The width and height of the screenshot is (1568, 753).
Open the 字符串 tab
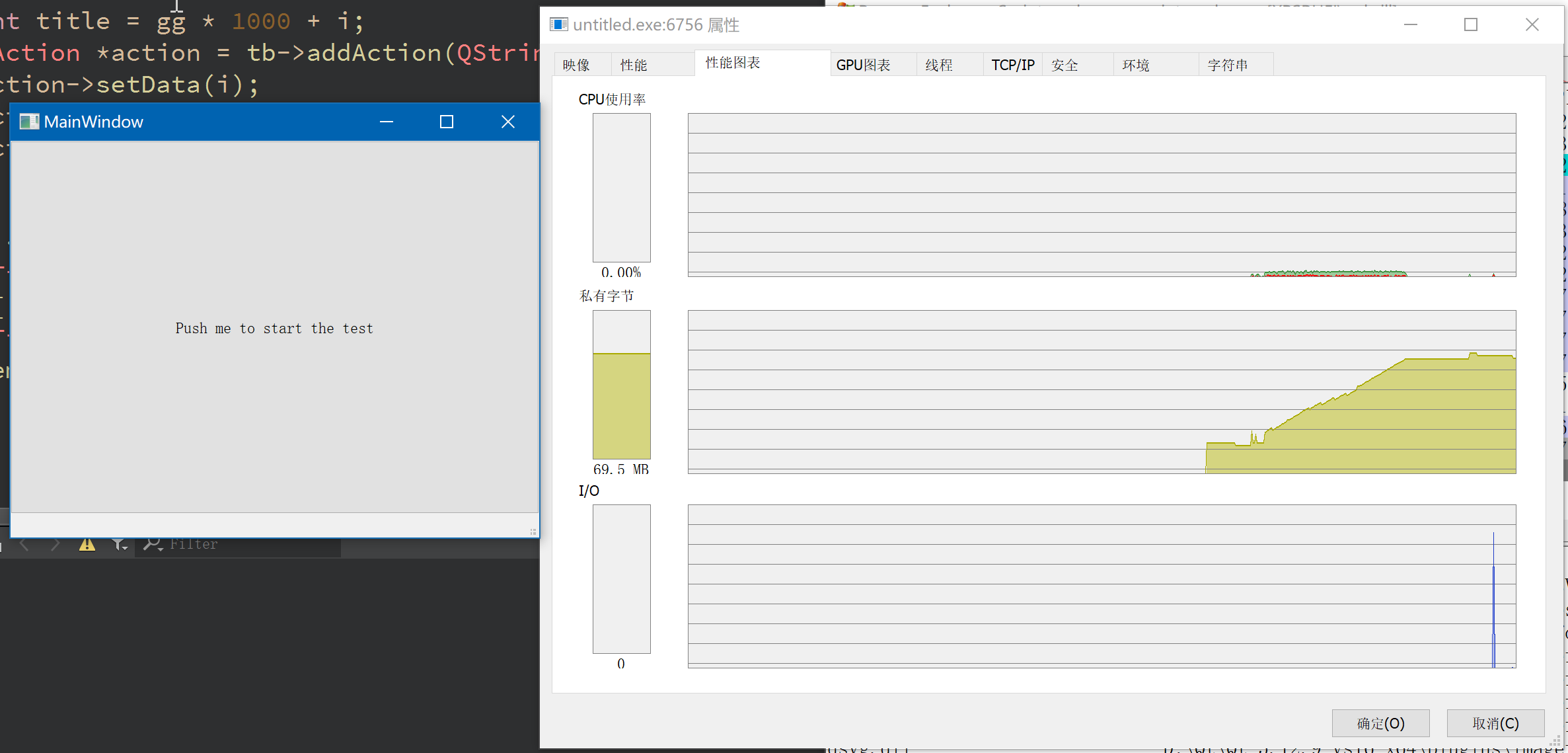(1227, 65)
